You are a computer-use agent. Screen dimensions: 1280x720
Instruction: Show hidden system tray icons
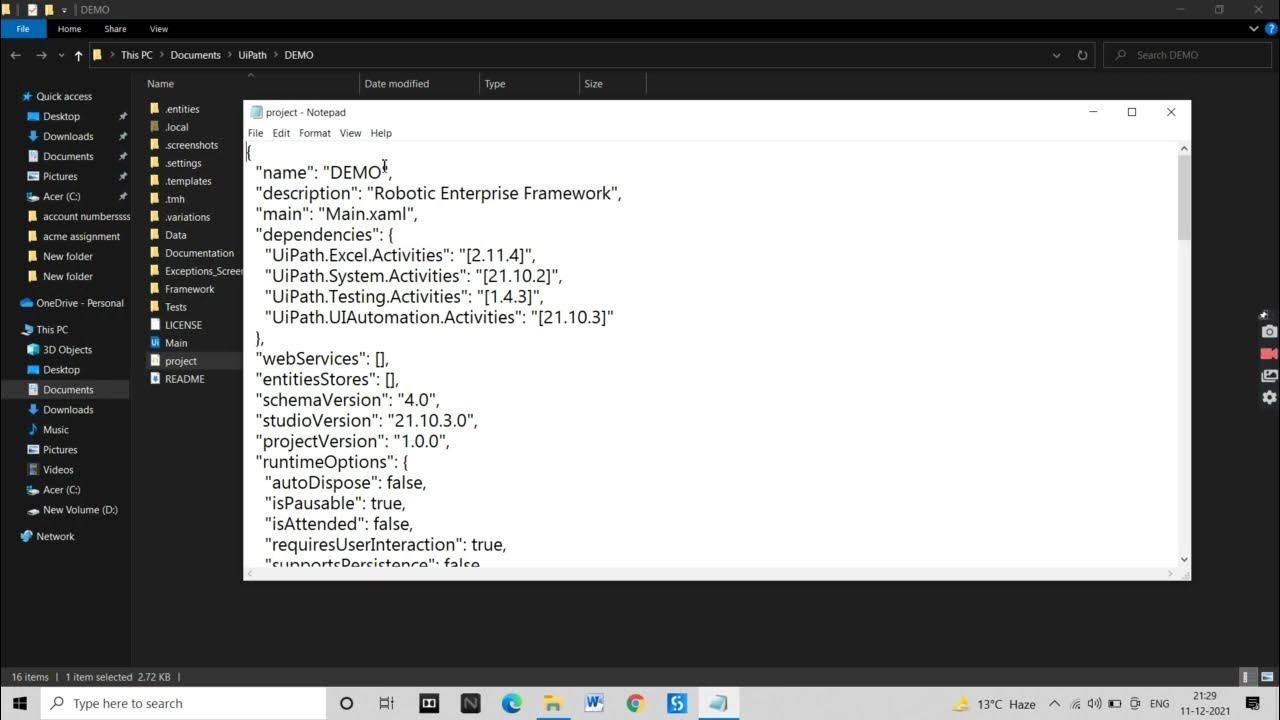pyautogui.click(x=1055, y=704)
